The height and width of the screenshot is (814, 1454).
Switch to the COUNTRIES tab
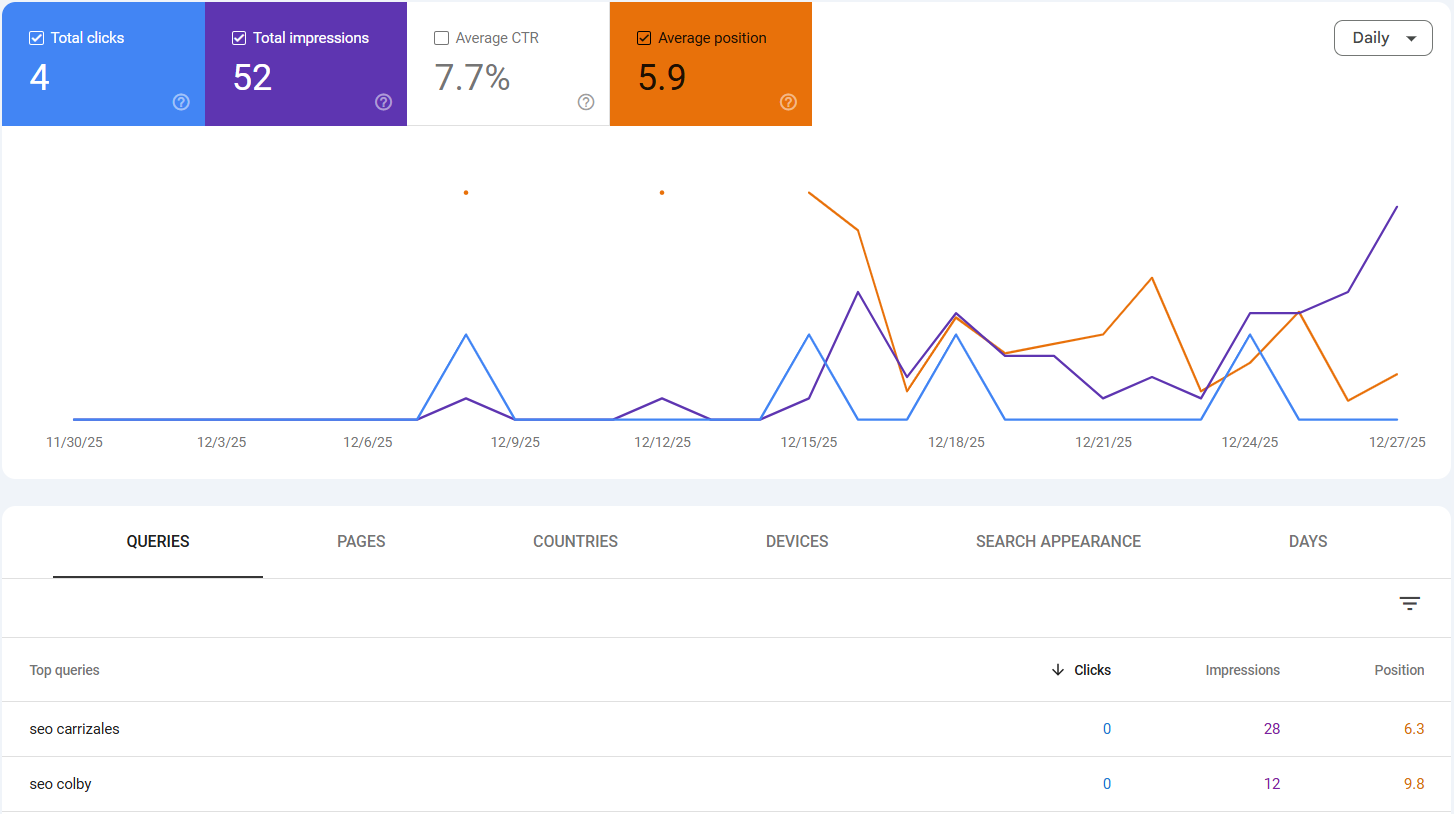tap(575, 541)
